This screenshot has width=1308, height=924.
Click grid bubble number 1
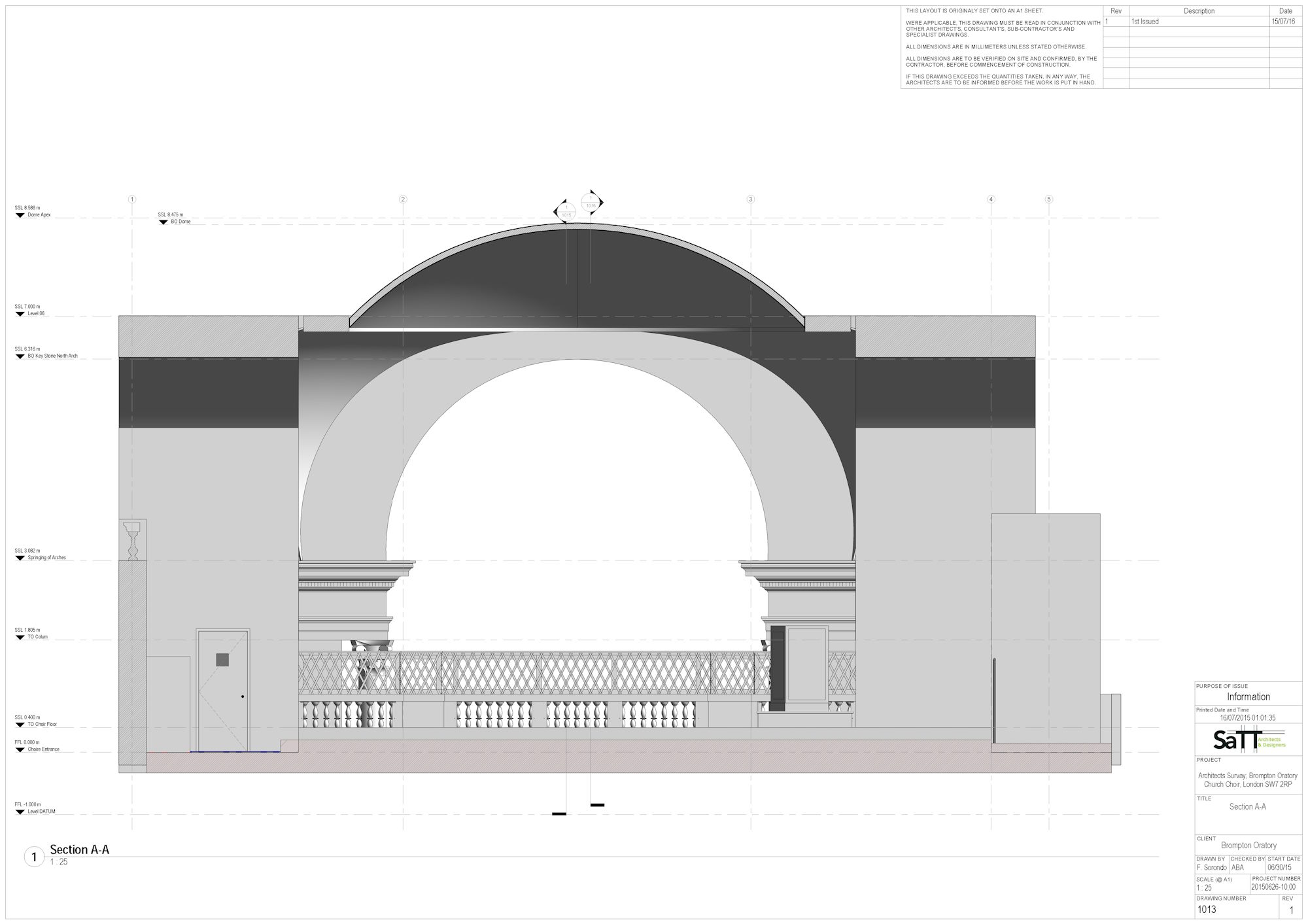[132, 199]
